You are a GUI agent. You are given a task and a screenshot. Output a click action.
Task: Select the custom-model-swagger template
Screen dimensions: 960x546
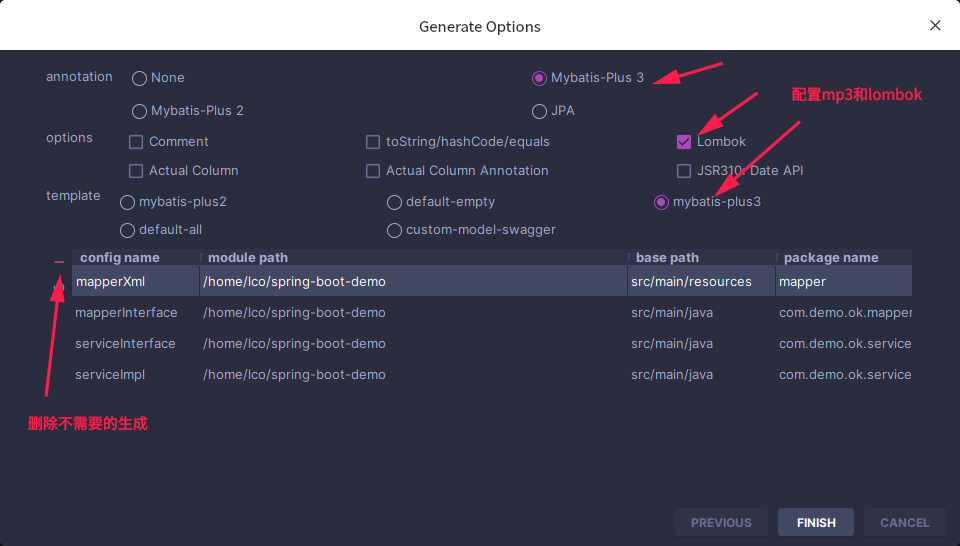(x=394, y=230)
